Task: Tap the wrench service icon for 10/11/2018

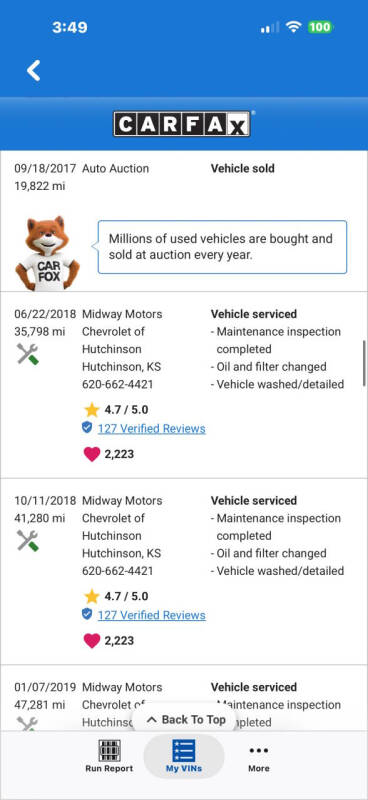Action: pyautogui.click(x=28, y=540)
